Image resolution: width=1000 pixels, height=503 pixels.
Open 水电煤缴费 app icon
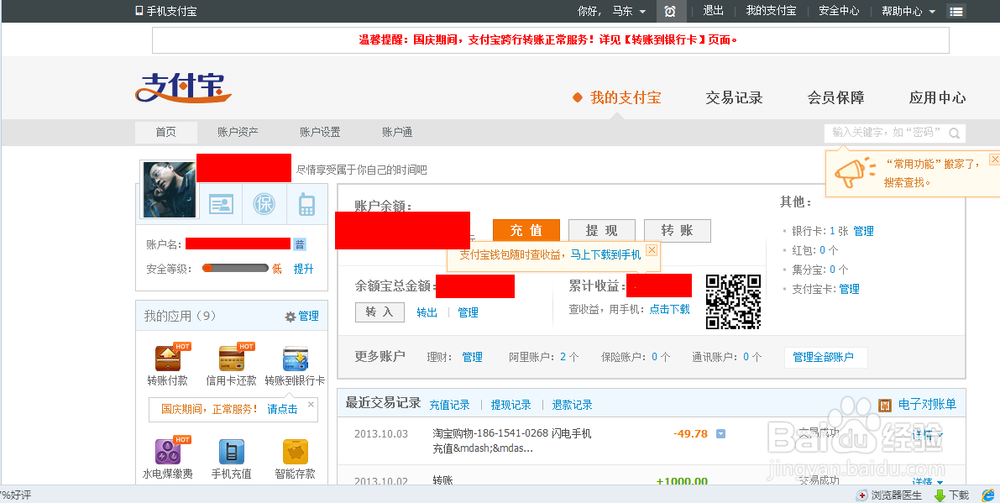pos(168,451)
